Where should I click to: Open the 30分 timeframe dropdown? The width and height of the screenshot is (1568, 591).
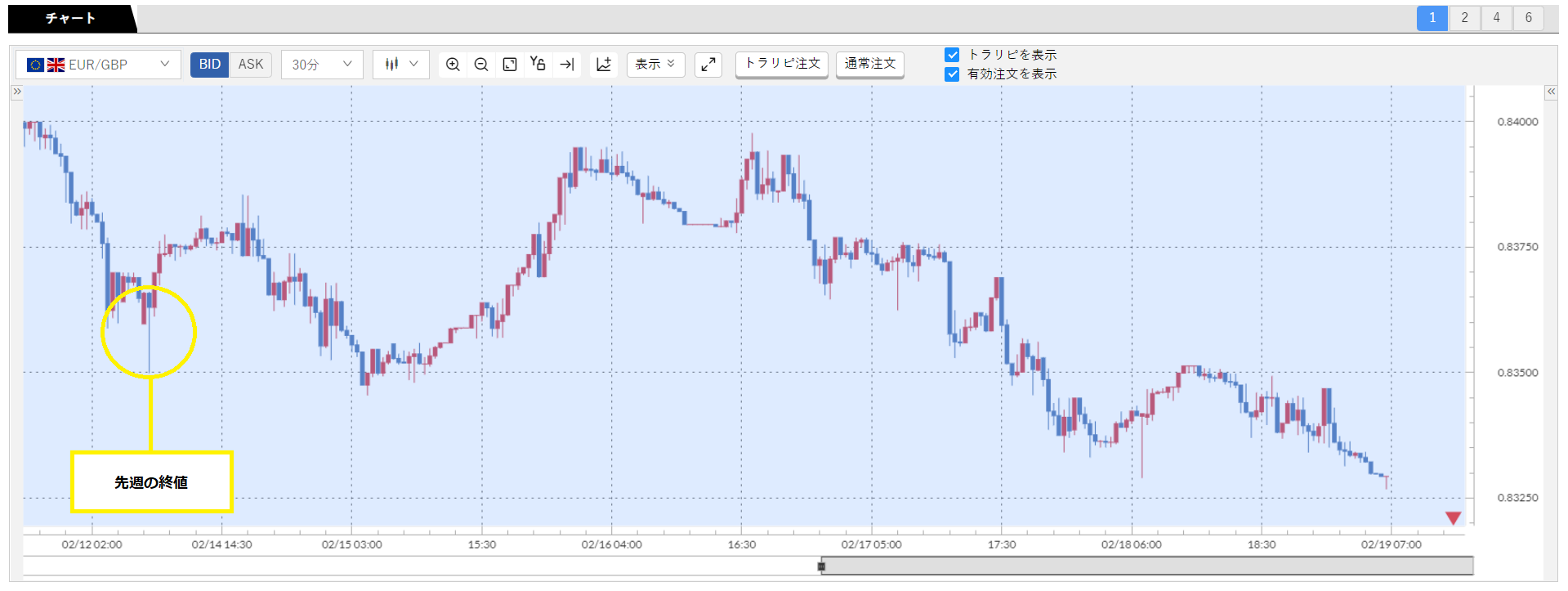(x=322, y=64)
